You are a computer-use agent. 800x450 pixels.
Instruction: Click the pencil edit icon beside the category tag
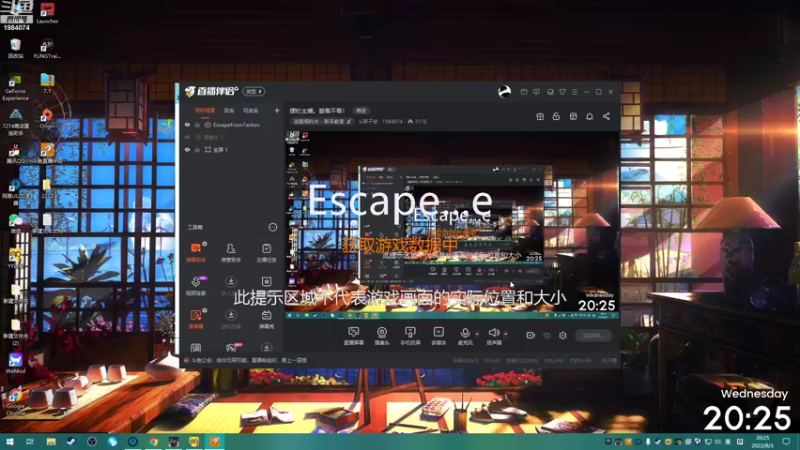pyautogui.click(x=349, y=121)
